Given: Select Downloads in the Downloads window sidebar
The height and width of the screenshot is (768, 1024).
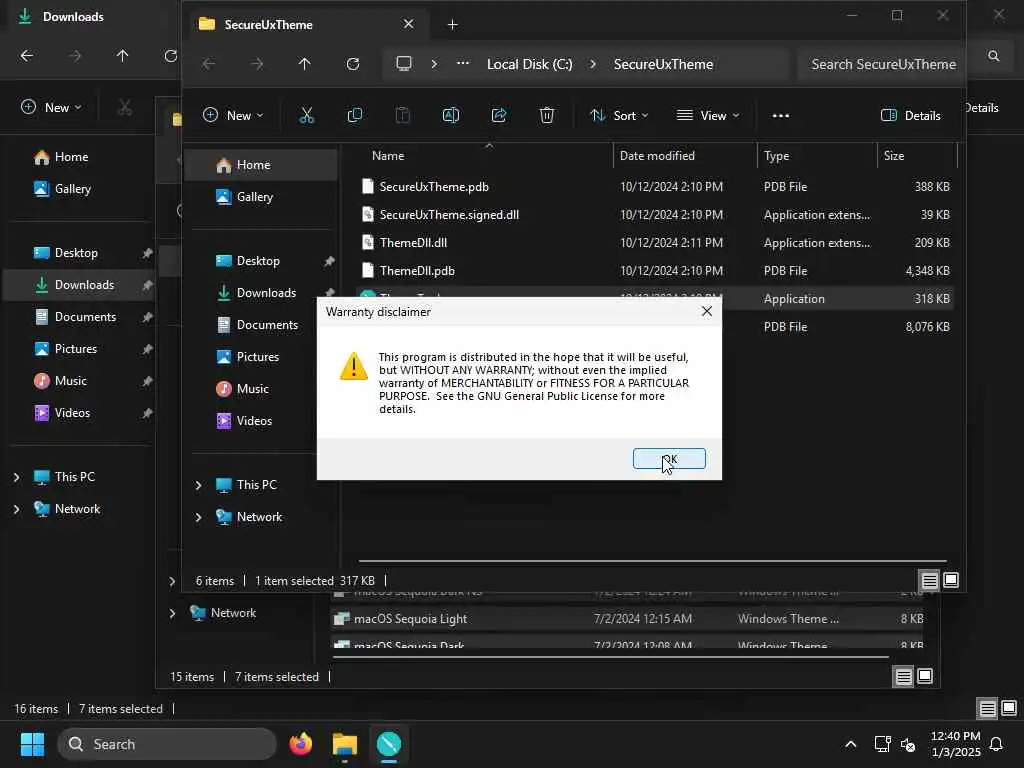Looking at the screenshot, I should (x=78, y=285).
